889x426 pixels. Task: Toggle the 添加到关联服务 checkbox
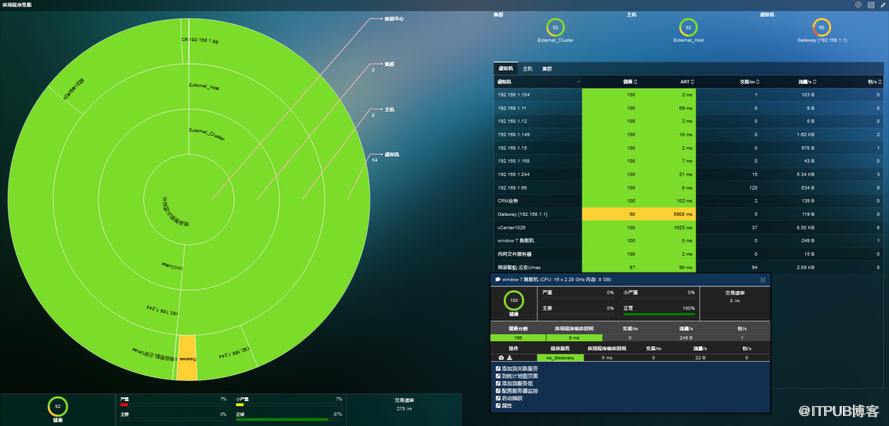[x=499, y=368]
